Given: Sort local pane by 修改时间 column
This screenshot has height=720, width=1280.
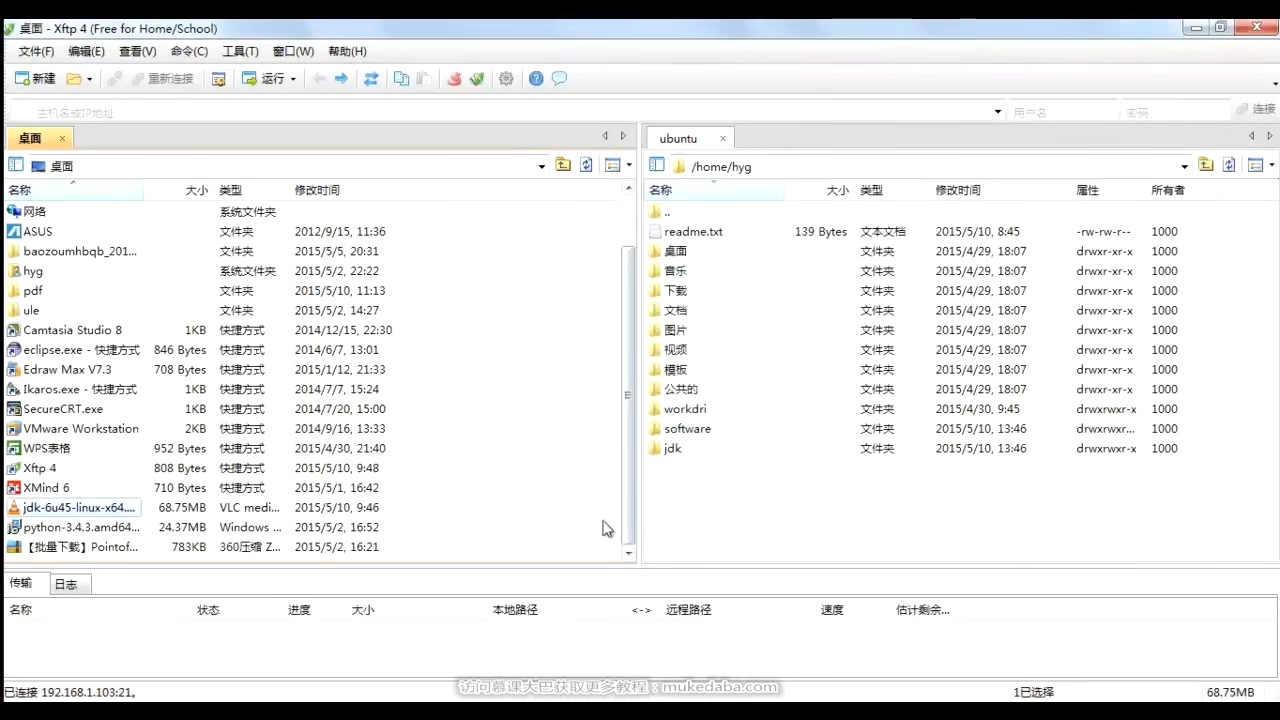Looking at the screenshot, I should tap(317, 190).
